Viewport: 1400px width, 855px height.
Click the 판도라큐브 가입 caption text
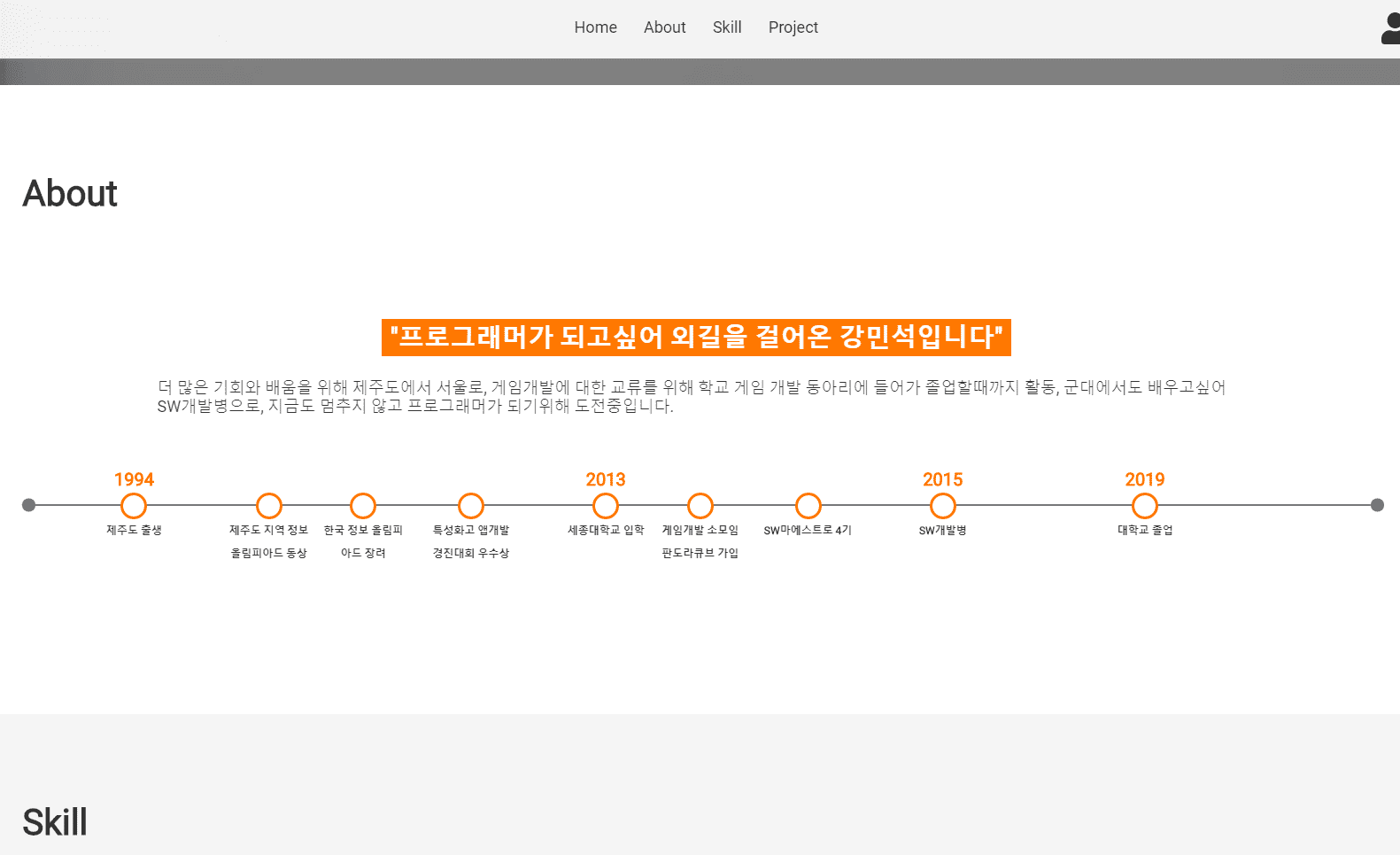(x=700, y=553)
